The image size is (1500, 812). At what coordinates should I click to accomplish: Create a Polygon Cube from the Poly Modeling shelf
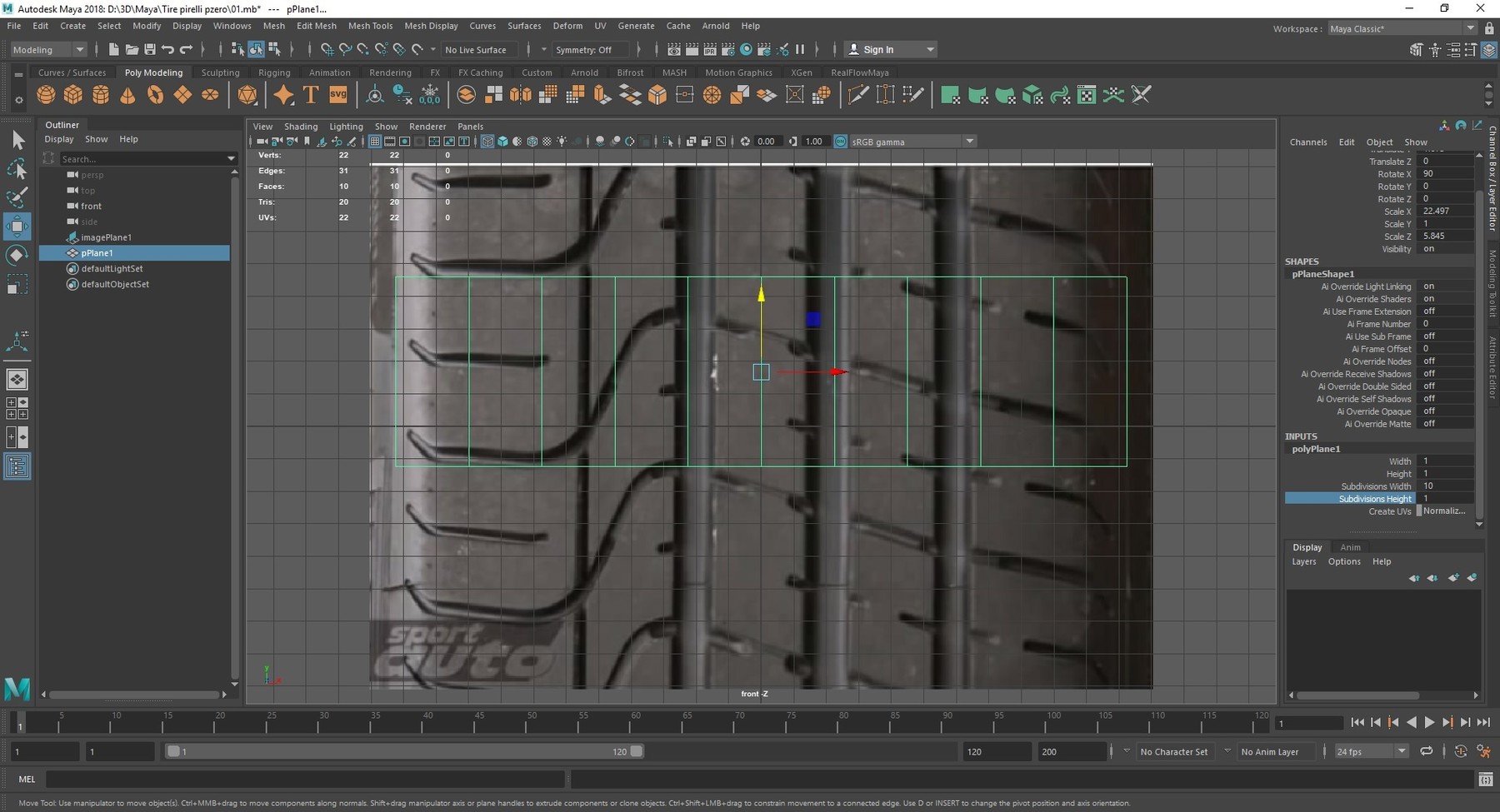(72, 94)
